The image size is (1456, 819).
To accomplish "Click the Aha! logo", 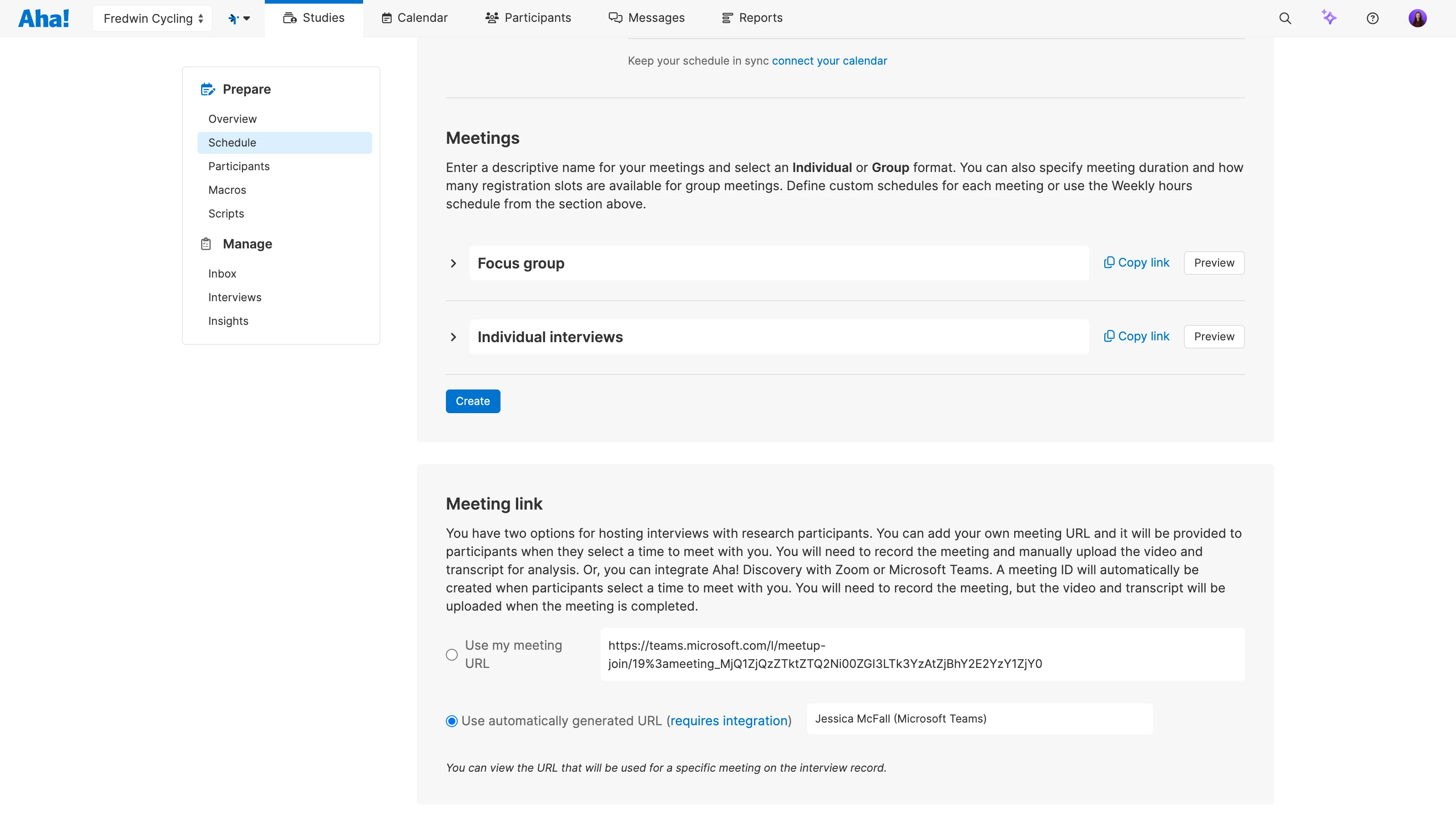I will click(x=44, y=18).
